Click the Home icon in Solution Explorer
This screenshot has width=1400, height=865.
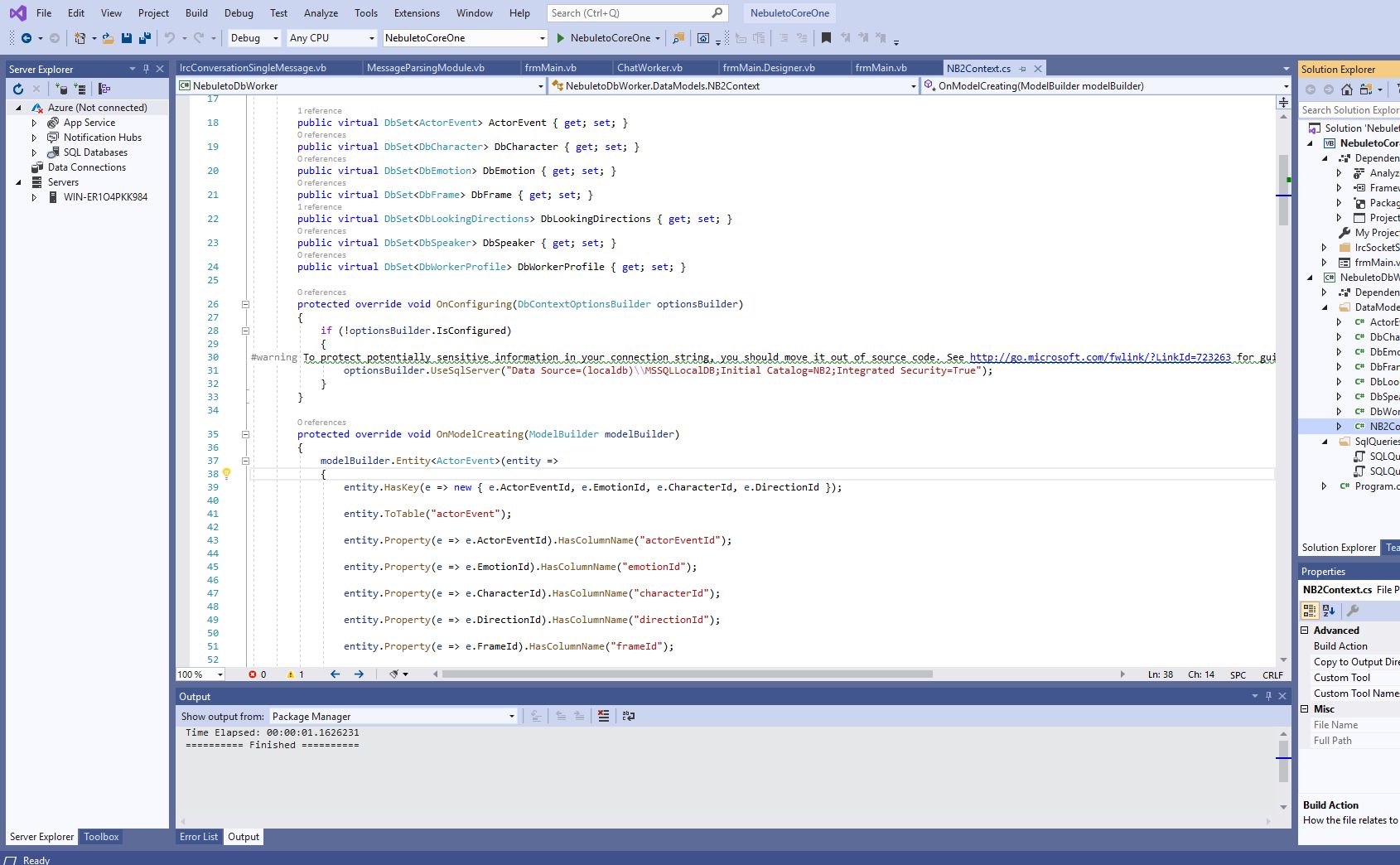(1347, 88)
